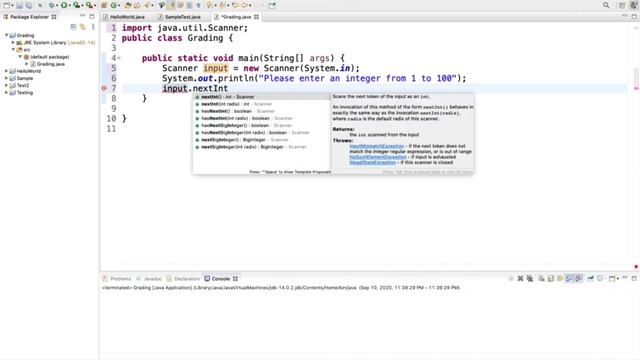
Task: Choose nextBigInteger() : BigInteger proposal
Action: coord(262,140)
